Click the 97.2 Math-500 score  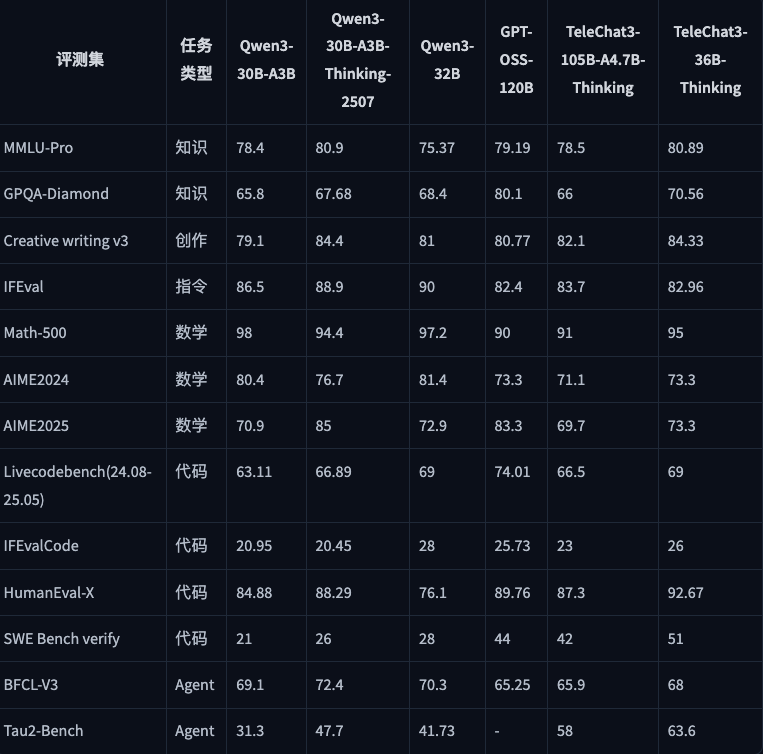point(433,333)
